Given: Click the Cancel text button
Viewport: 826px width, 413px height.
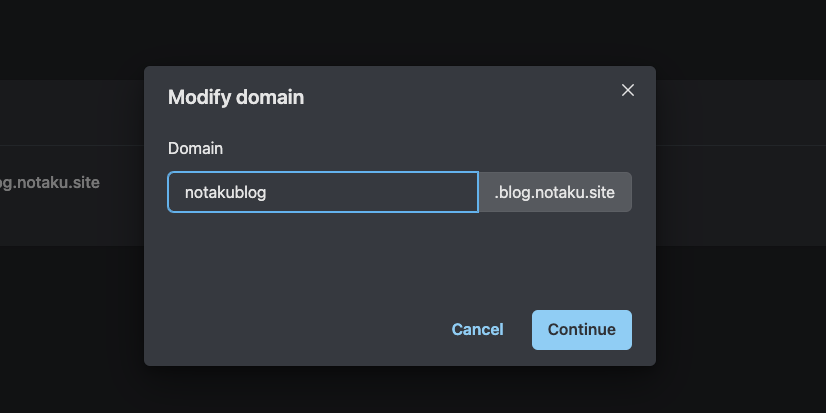Looking at the screenshot, I should (x=477, y=329).
